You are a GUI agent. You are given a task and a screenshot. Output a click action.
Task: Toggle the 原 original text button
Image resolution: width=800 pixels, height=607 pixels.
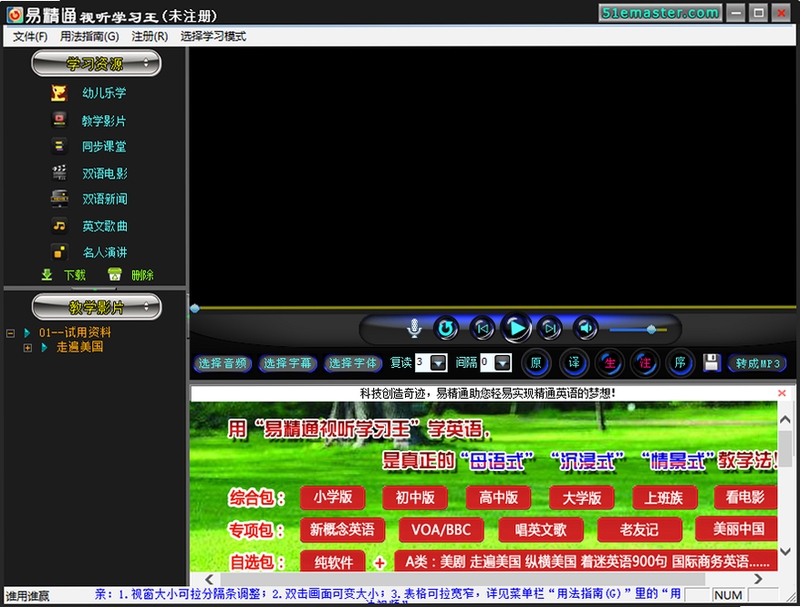coord(536,363)
